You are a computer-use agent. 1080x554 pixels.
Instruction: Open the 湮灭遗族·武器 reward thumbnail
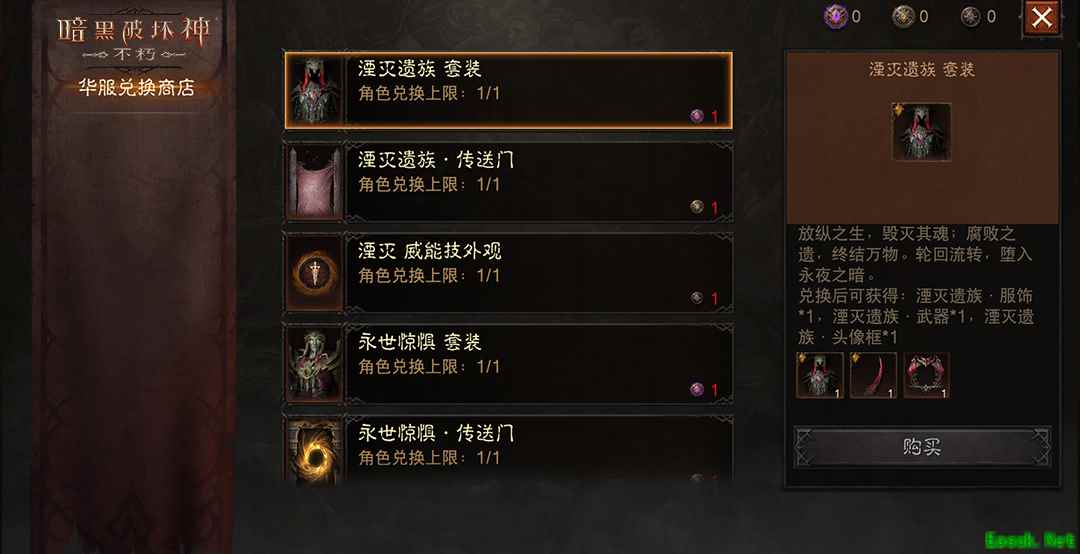[873, 375]
